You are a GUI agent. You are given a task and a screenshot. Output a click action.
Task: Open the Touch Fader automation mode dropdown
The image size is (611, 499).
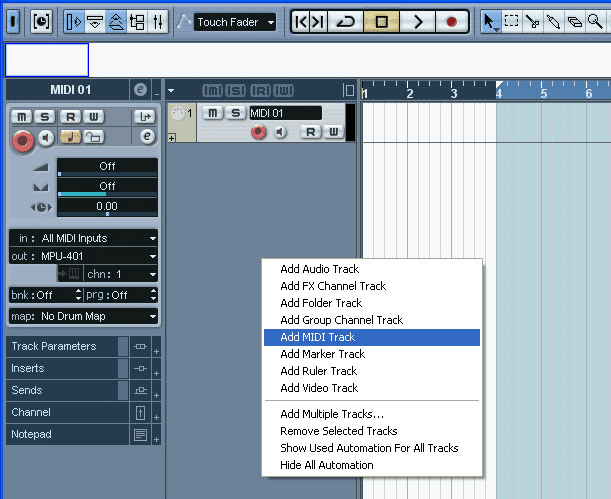(x=235, y=22)
